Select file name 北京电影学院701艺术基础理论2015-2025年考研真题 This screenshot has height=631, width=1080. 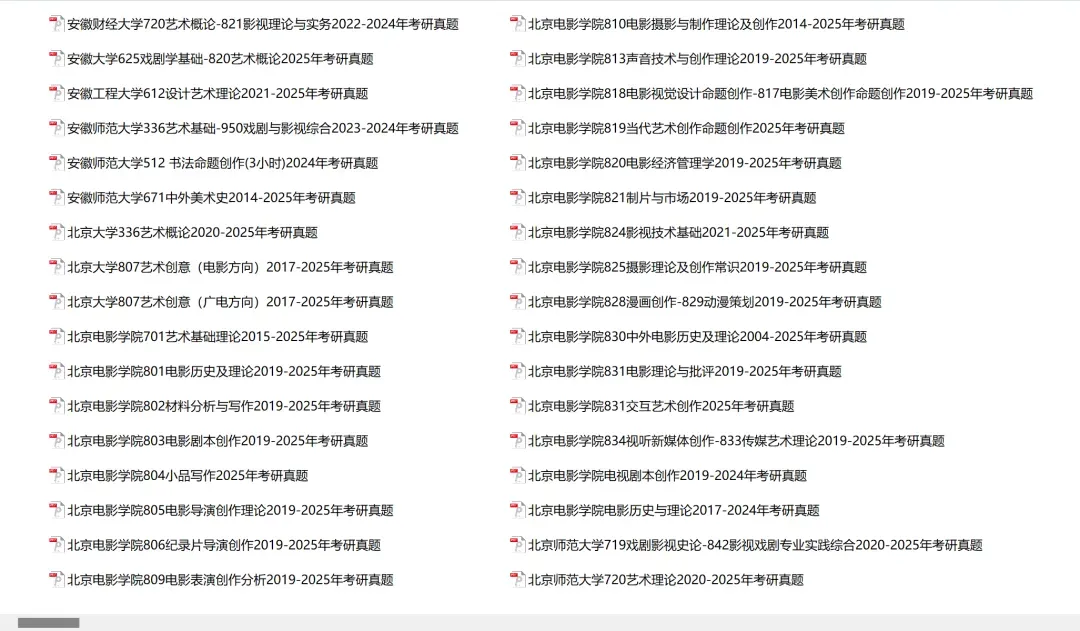218,336
